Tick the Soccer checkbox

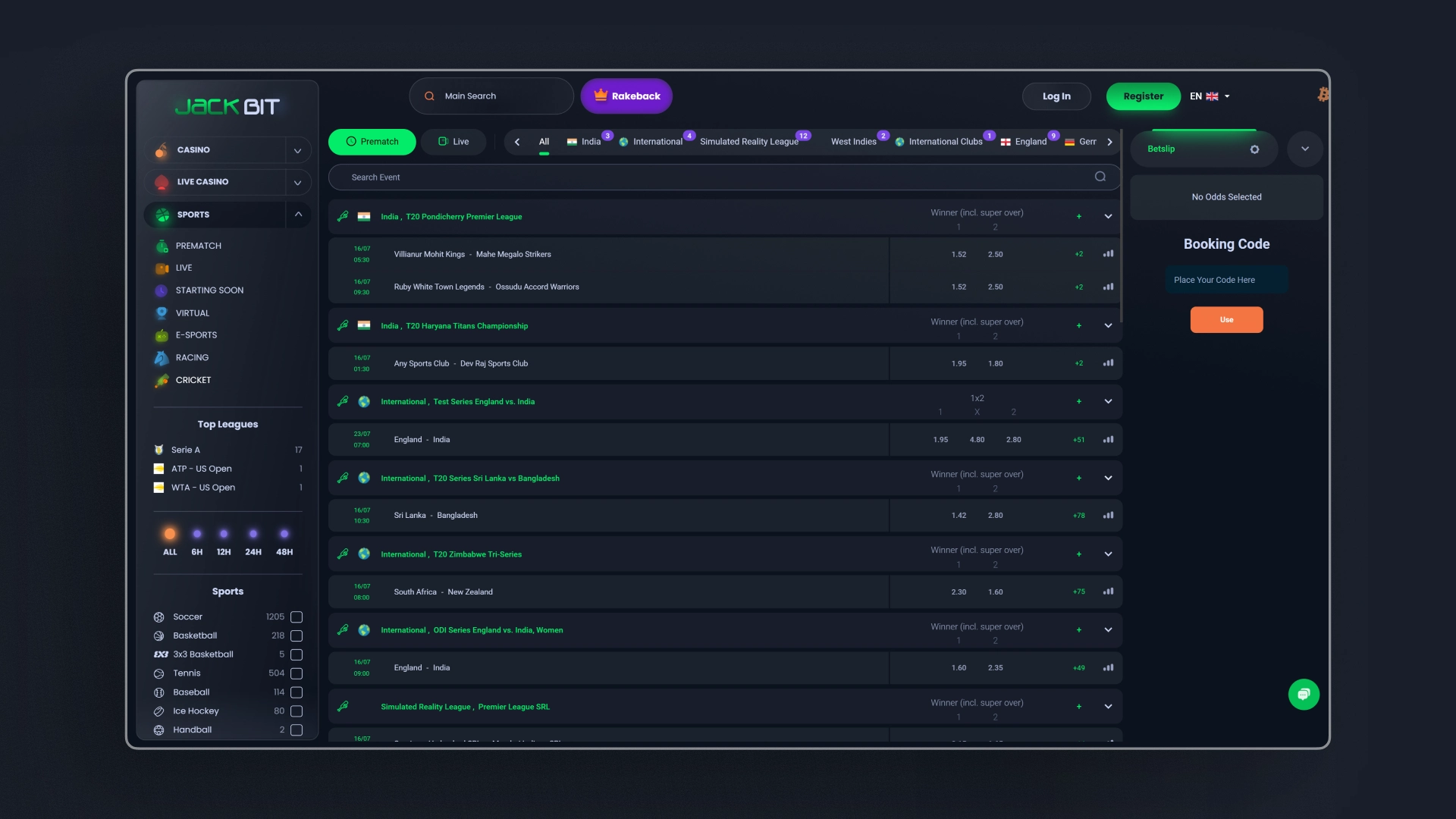297,617
